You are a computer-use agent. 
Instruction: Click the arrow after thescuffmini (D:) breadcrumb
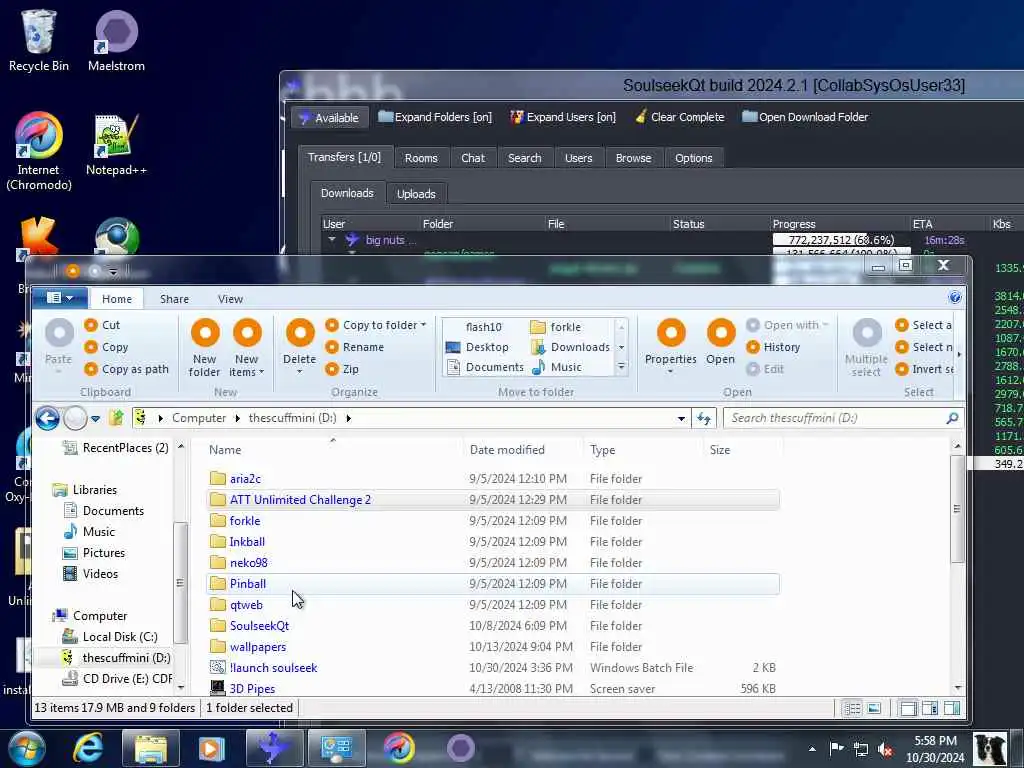pos(349,418)
